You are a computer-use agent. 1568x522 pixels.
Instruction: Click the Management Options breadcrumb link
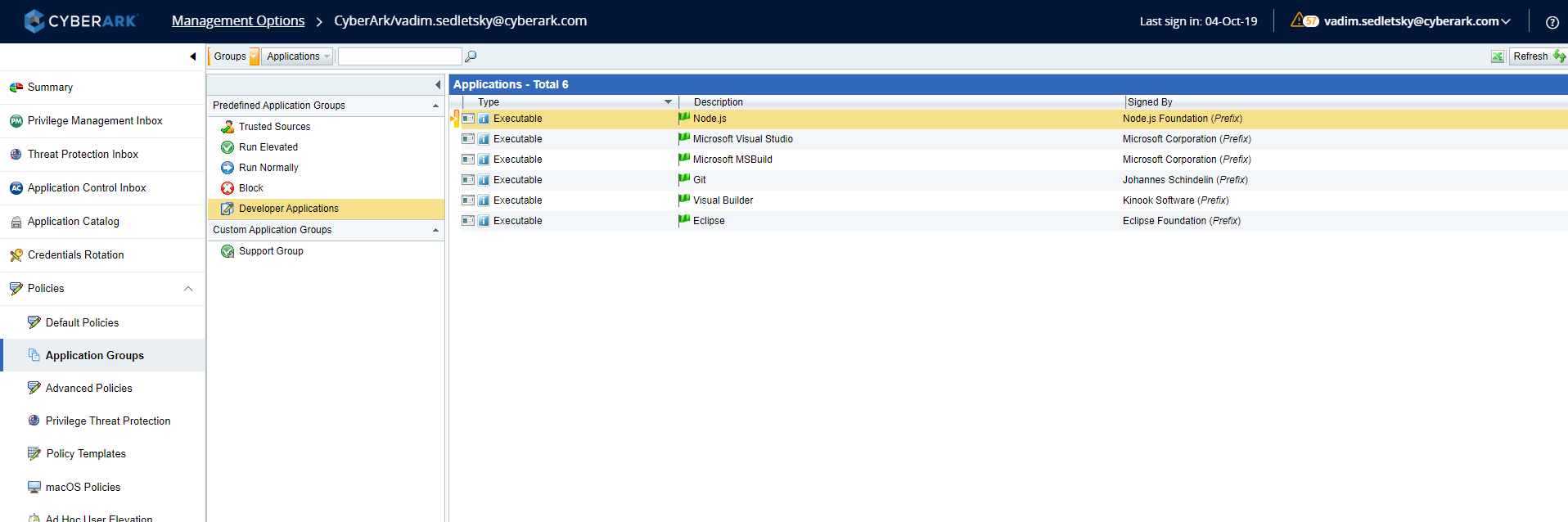[x=238, y=20]
